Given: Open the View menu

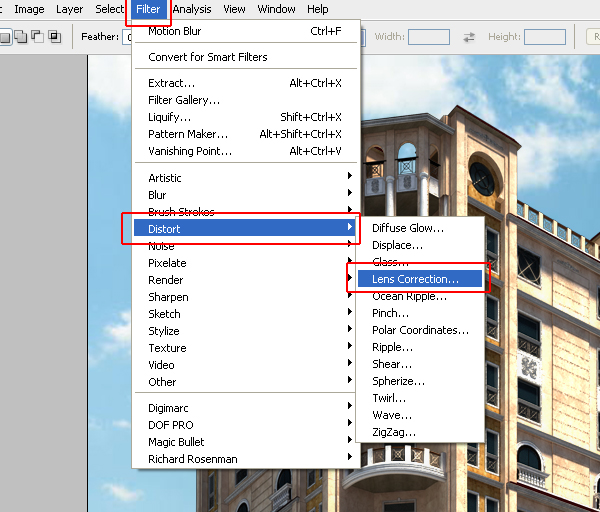Looking at the screenshot, I should [x=234, y=9].
